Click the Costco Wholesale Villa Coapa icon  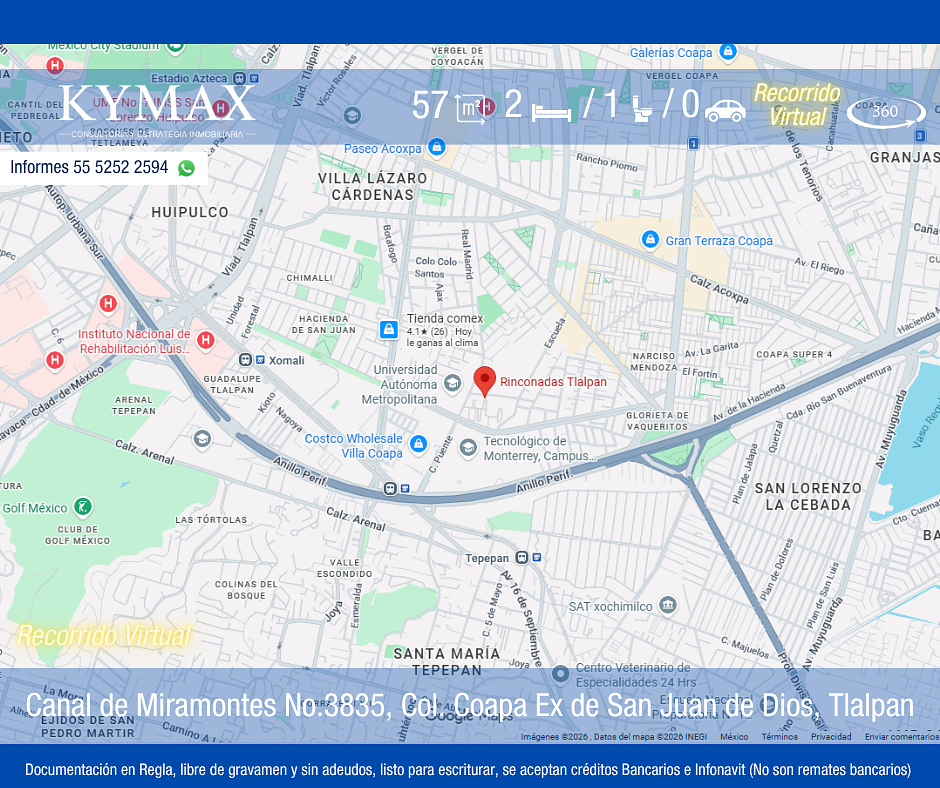click(418, 444)
